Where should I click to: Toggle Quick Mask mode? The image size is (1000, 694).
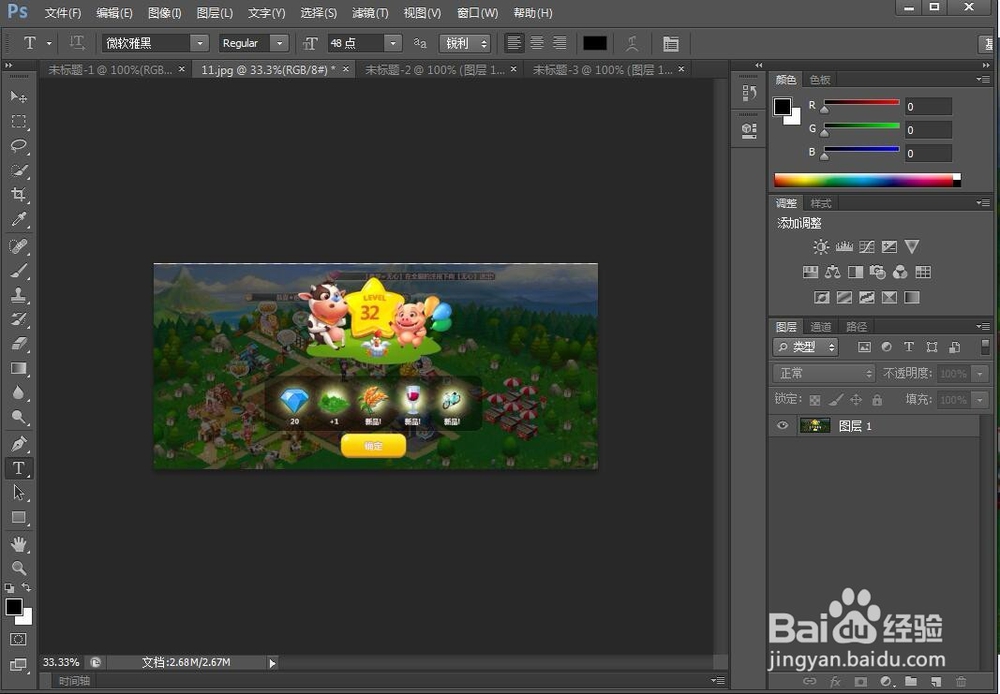pos(18,639)
